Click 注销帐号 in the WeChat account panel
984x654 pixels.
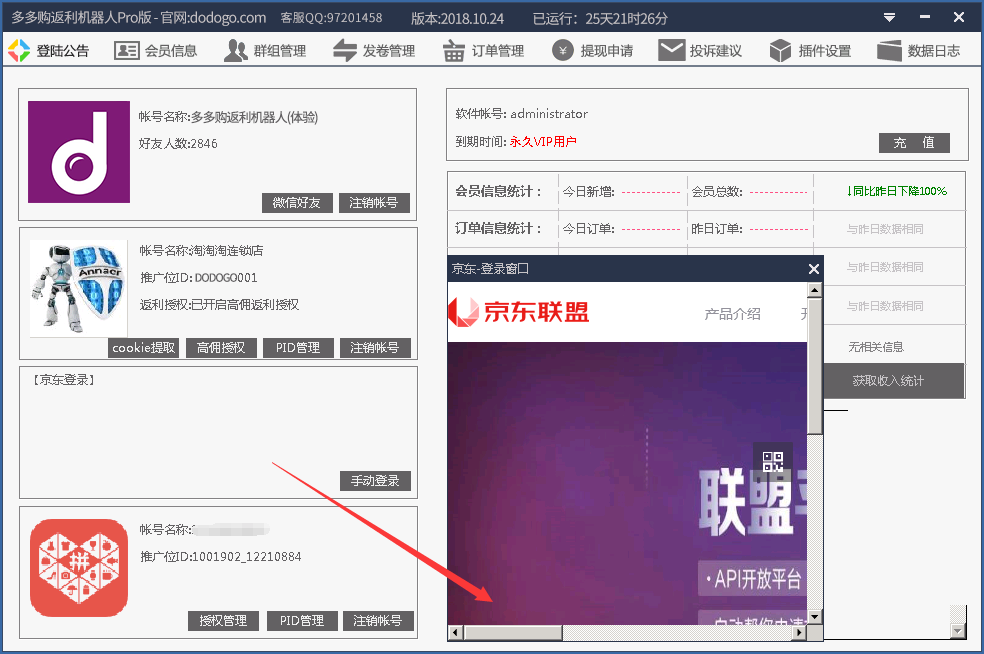(374, 203)
